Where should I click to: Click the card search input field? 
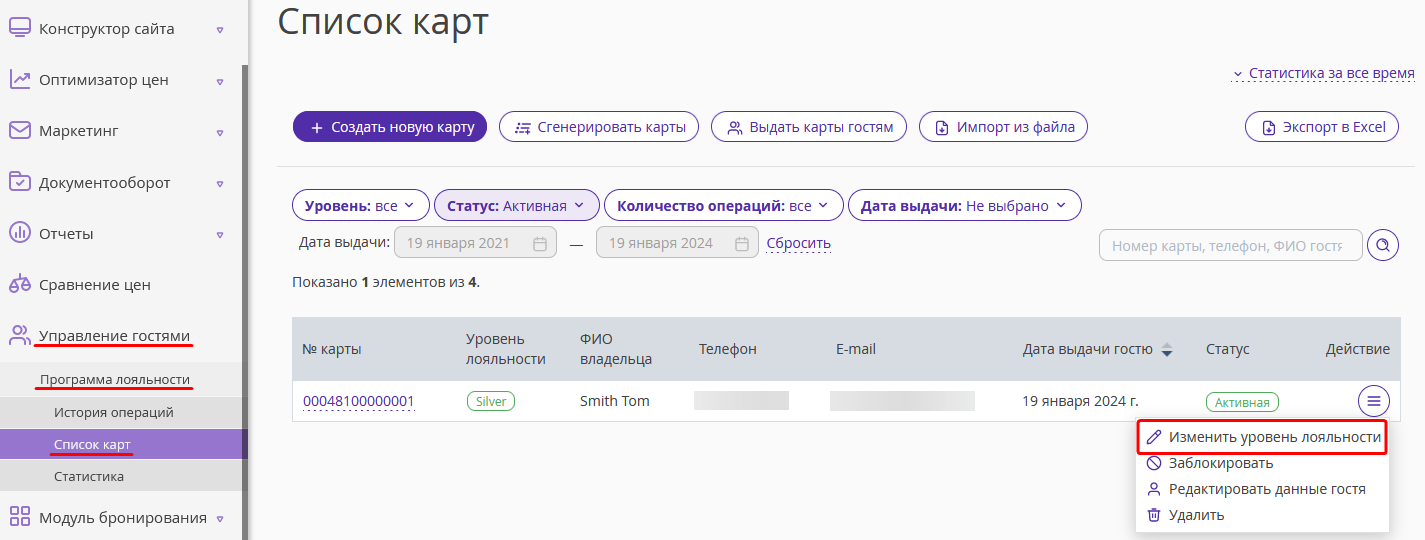(1230, 245)
